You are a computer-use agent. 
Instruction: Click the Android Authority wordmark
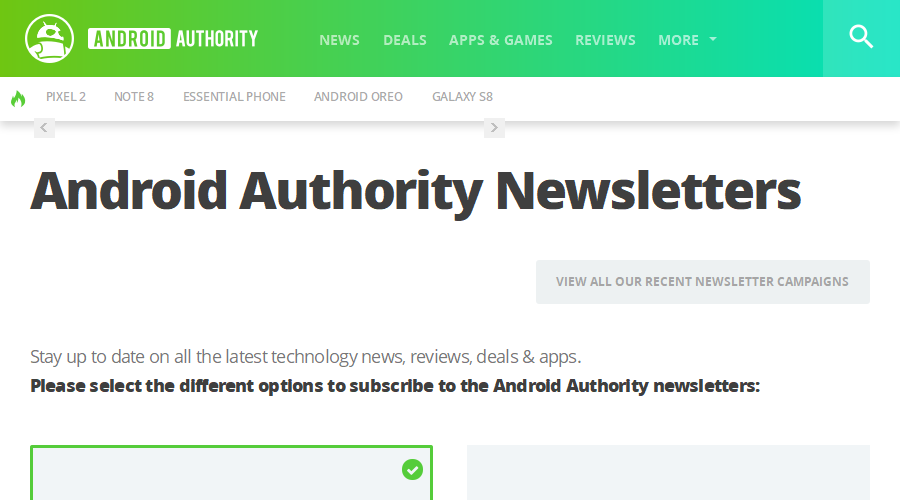173,39
